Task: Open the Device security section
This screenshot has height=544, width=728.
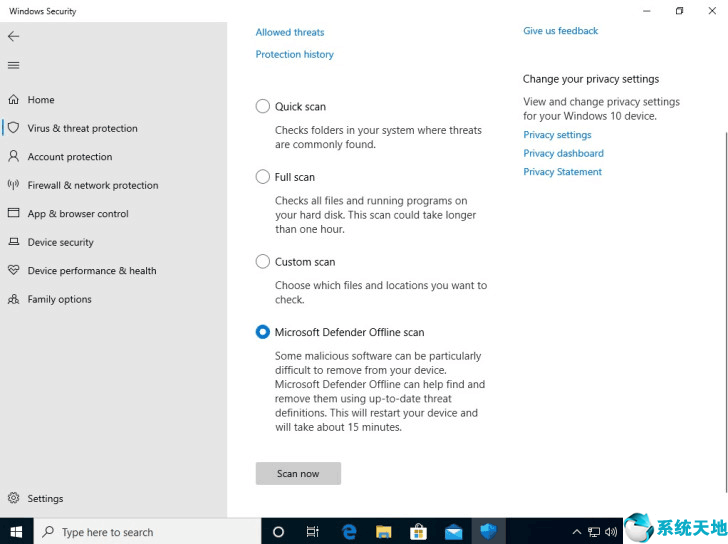Action: (113, 242)
